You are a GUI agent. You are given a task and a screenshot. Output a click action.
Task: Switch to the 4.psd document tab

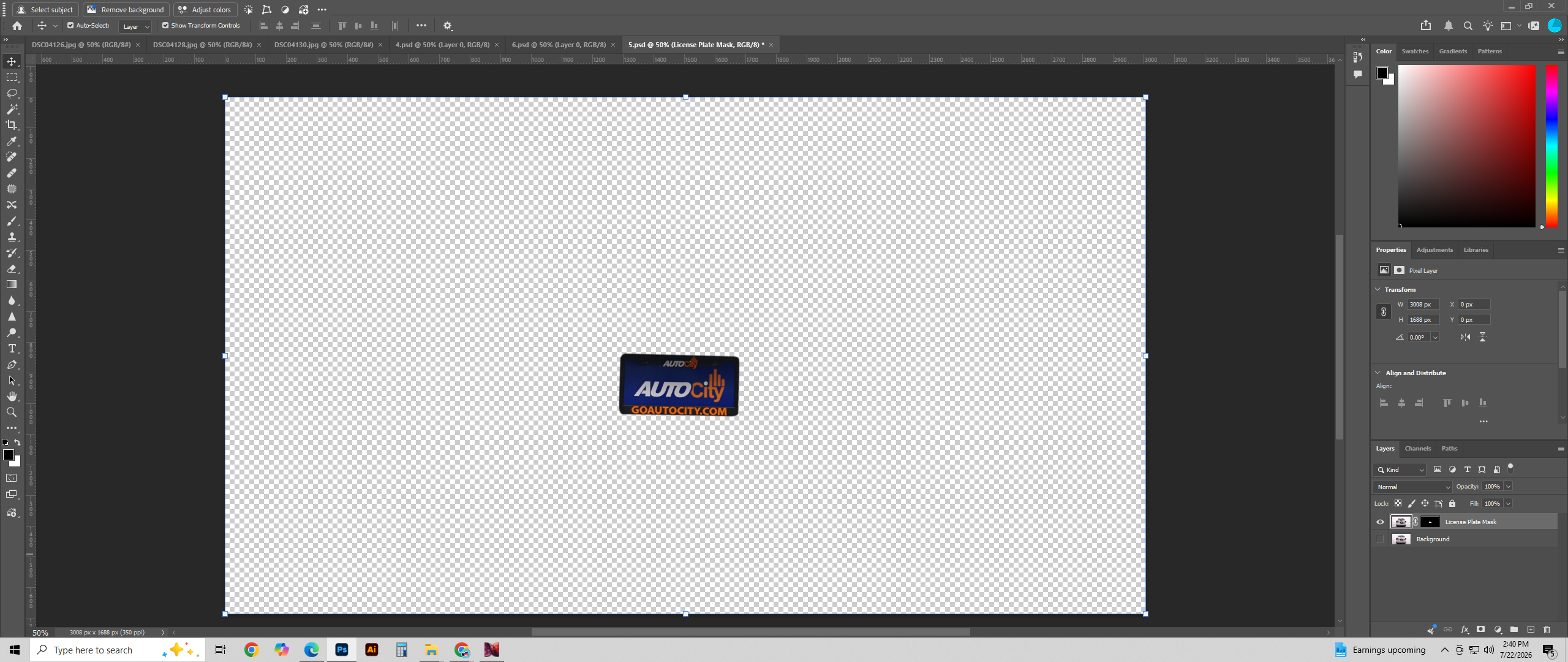point(442,45)
